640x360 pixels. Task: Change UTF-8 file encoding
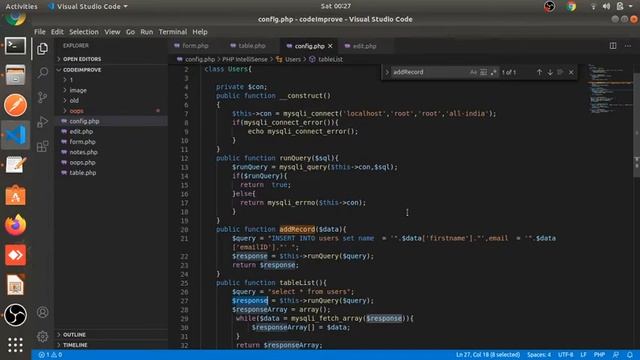point(565,355)
